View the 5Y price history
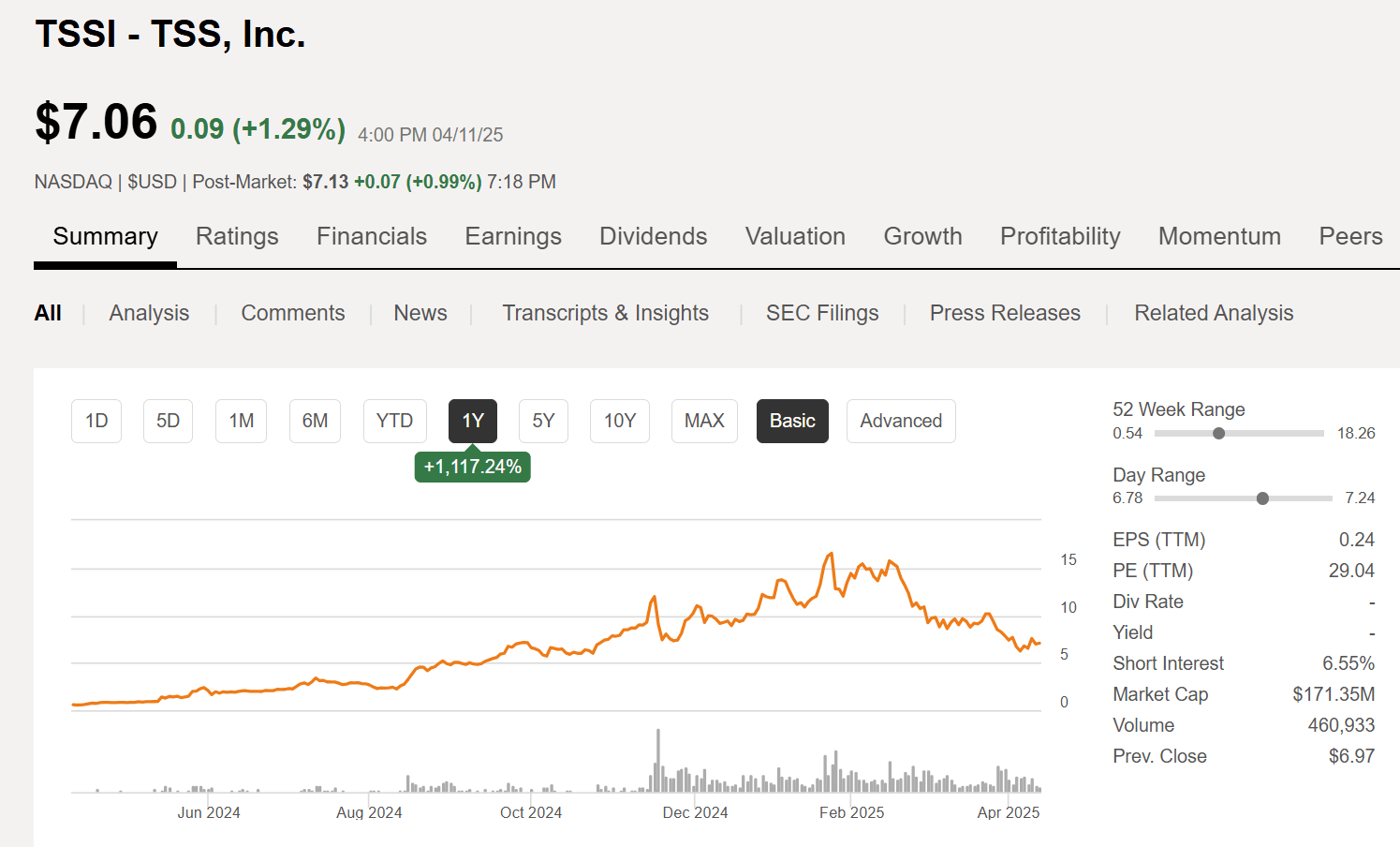The width and height of the screenshot is (1400, 847). click(543, 421)
